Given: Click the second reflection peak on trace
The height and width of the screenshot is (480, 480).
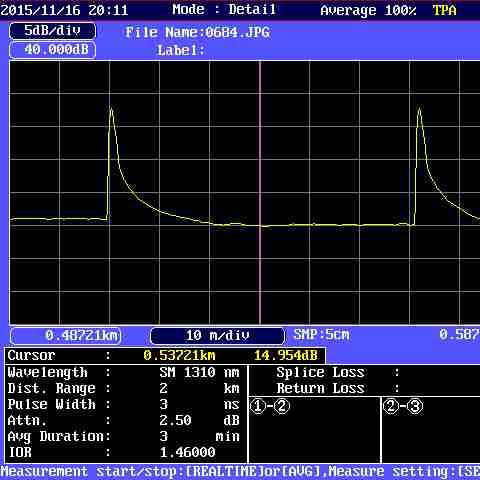Looking at the screenshot, I should (x=419, y=110).
